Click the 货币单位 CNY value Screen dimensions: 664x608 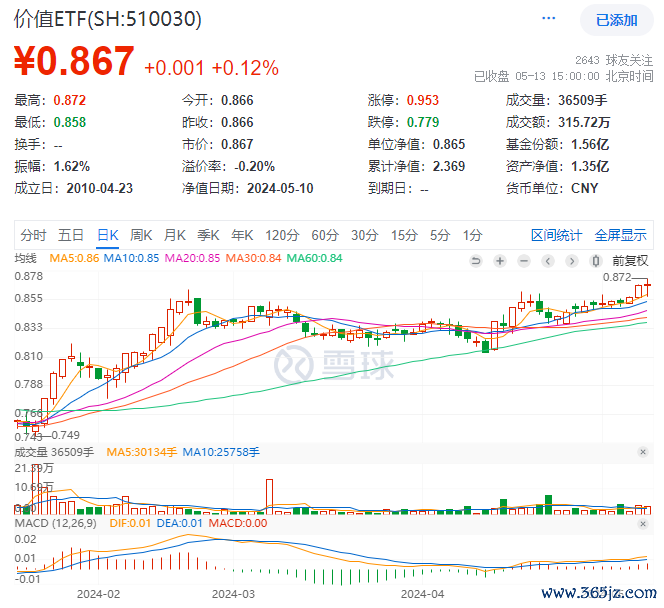click(x=584, y=188)
